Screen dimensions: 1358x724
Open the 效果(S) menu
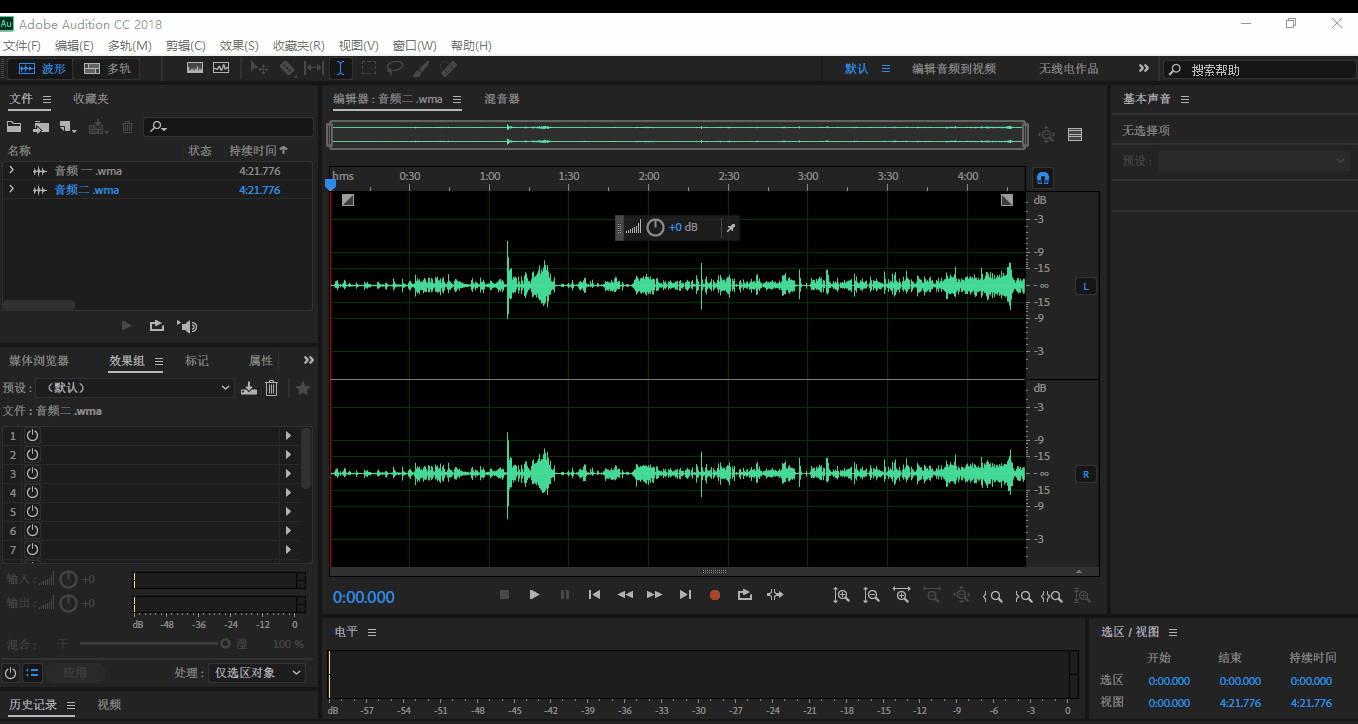[239, 45]
